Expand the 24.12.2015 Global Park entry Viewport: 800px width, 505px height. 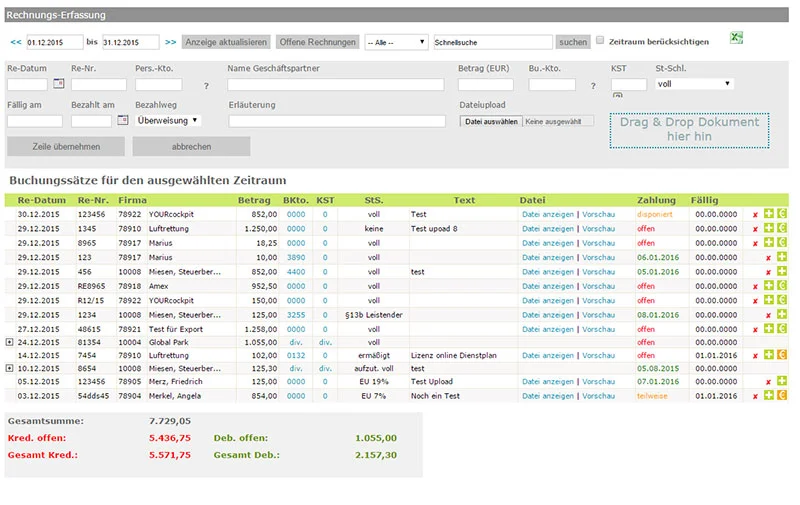[9, 342]
